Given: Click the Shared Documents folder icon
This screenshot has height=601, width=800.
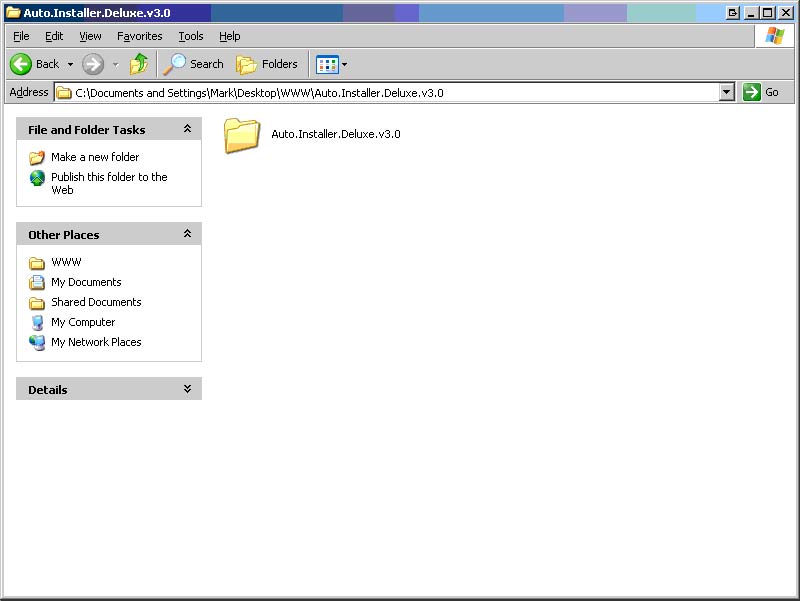Looking at the screenshot, I should (37, 303).
